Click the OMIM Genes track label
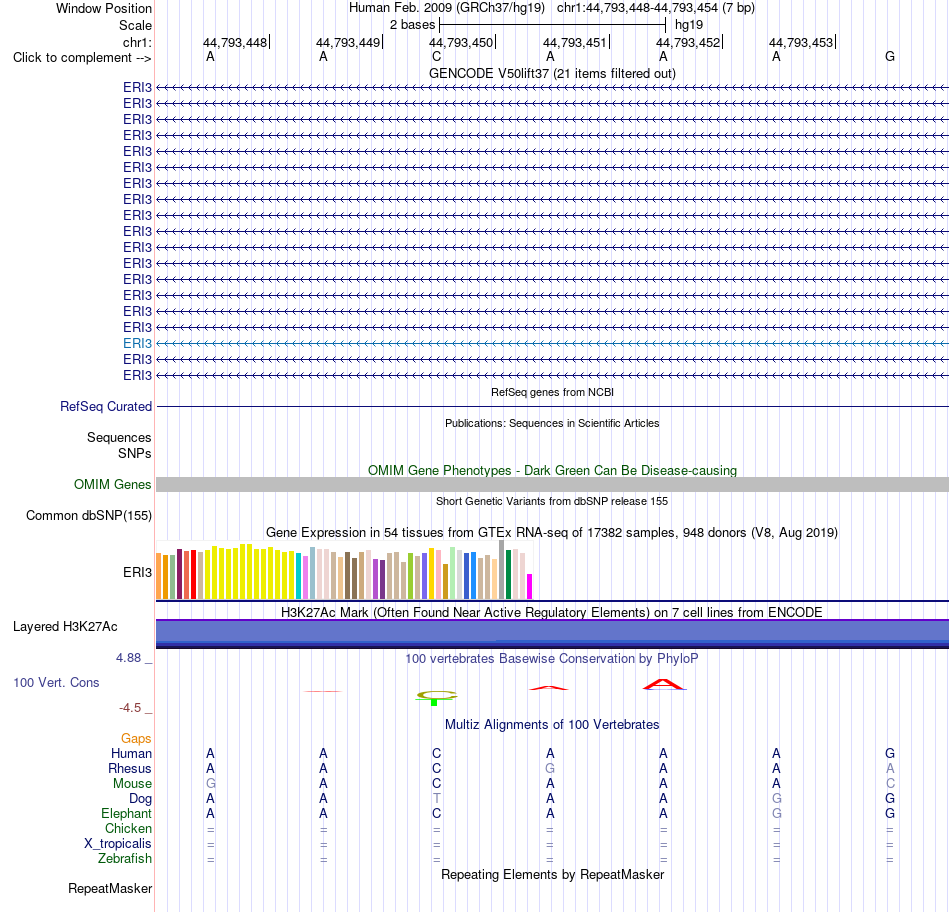Viewport: 950px width, 912px height. point(112,485)
